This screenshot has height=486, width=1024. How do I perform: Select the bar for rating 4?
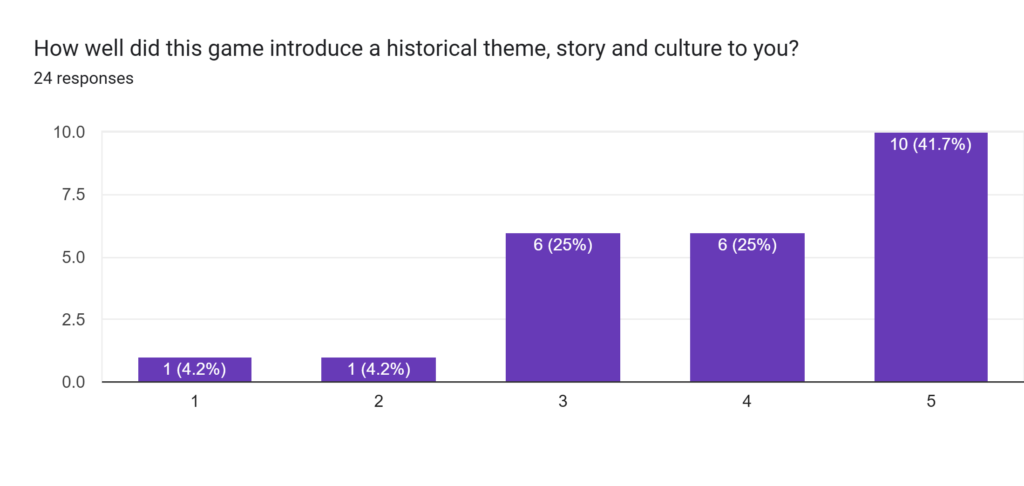pyautogui.click(x=747, y=308)
